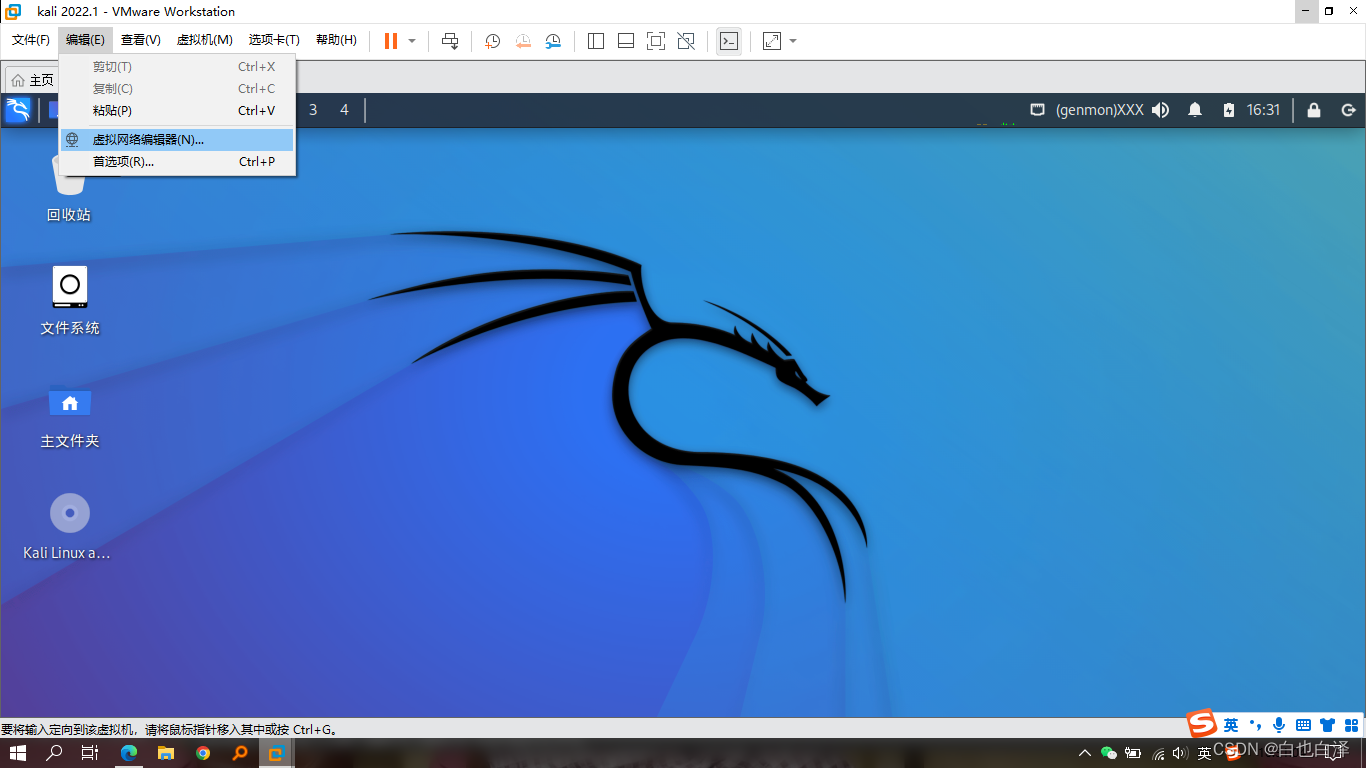Open the dropdown arrow beside the pause button
The width and height of the screenshot is (1366, 768).
pyautogui.click(x=412, y=41)
